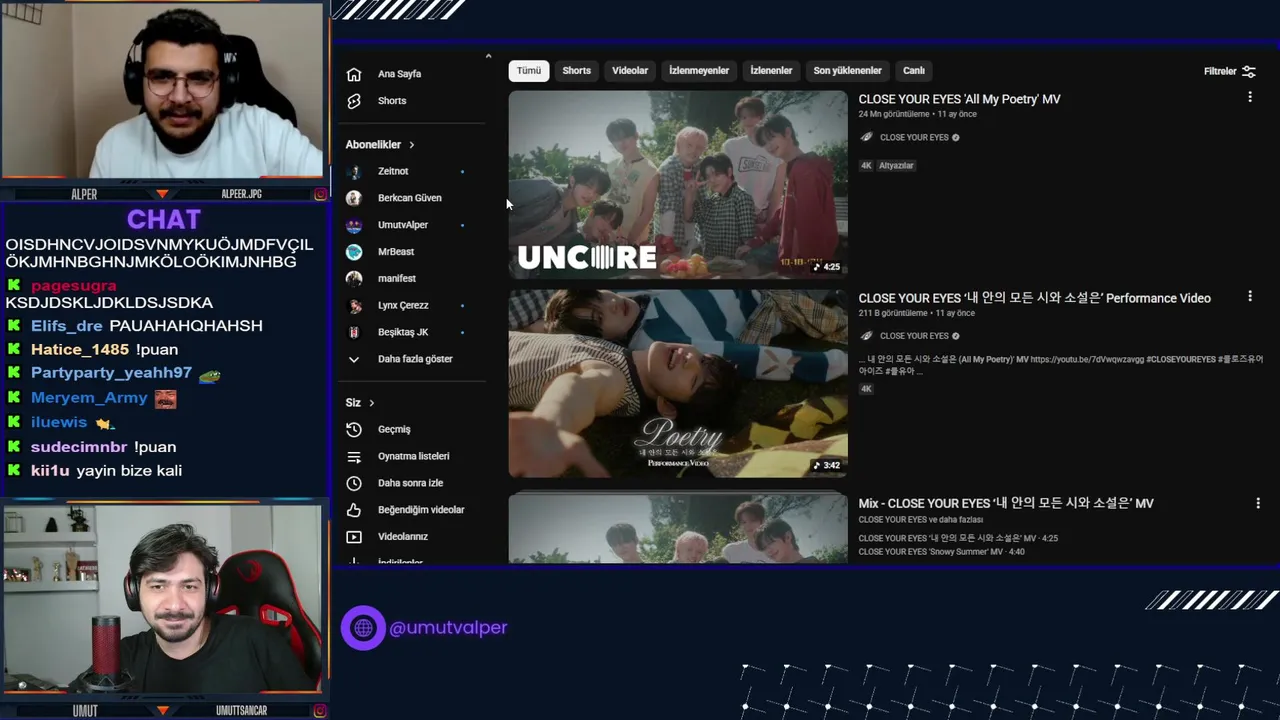The width and height of the screenshot is (1280, 720).
Task: Click the globe icon beside @umutvalper
Action: [x=363, y=628]
